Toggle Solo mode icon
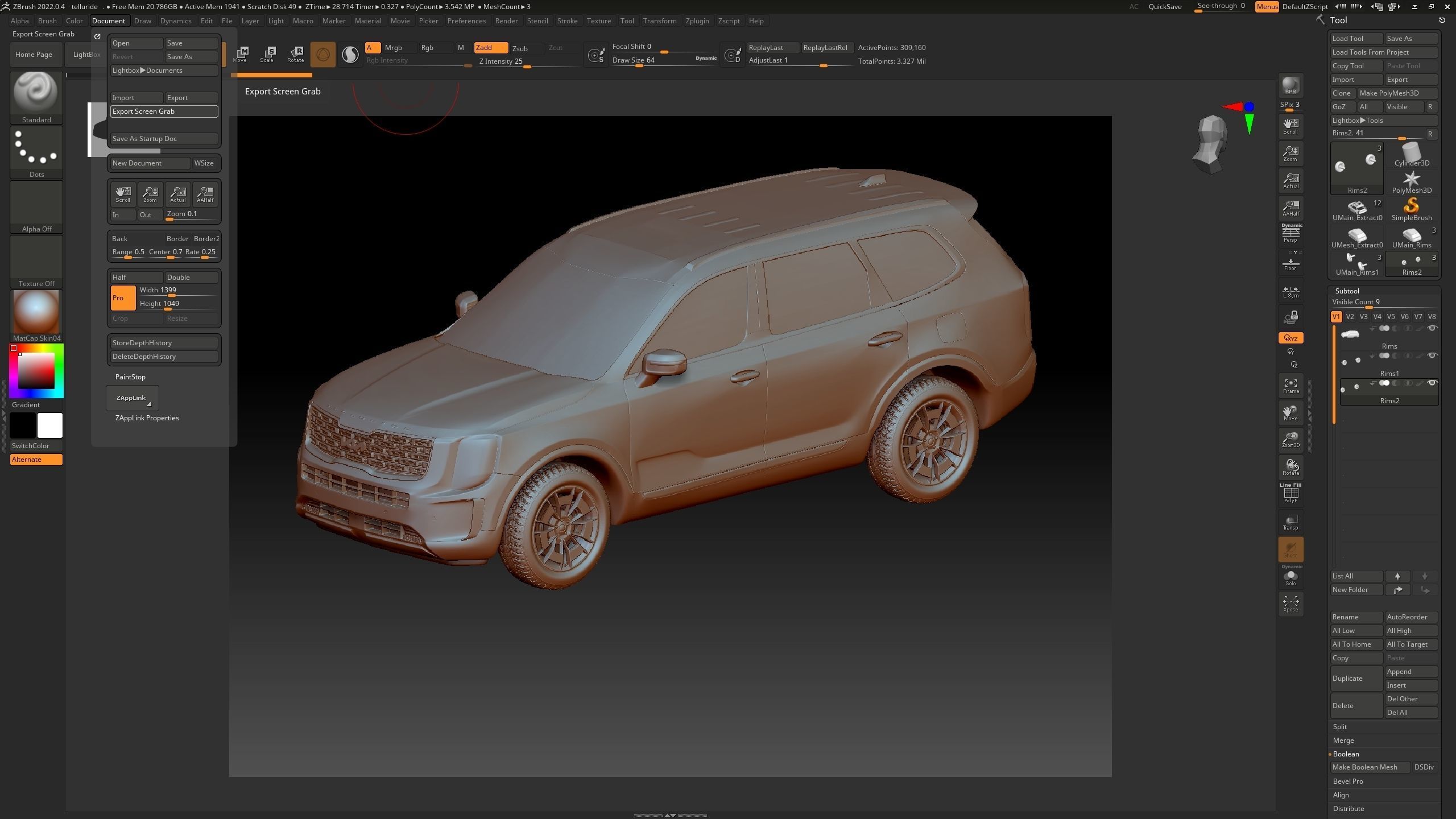The image size is (1456, 819). [1290, 577]
